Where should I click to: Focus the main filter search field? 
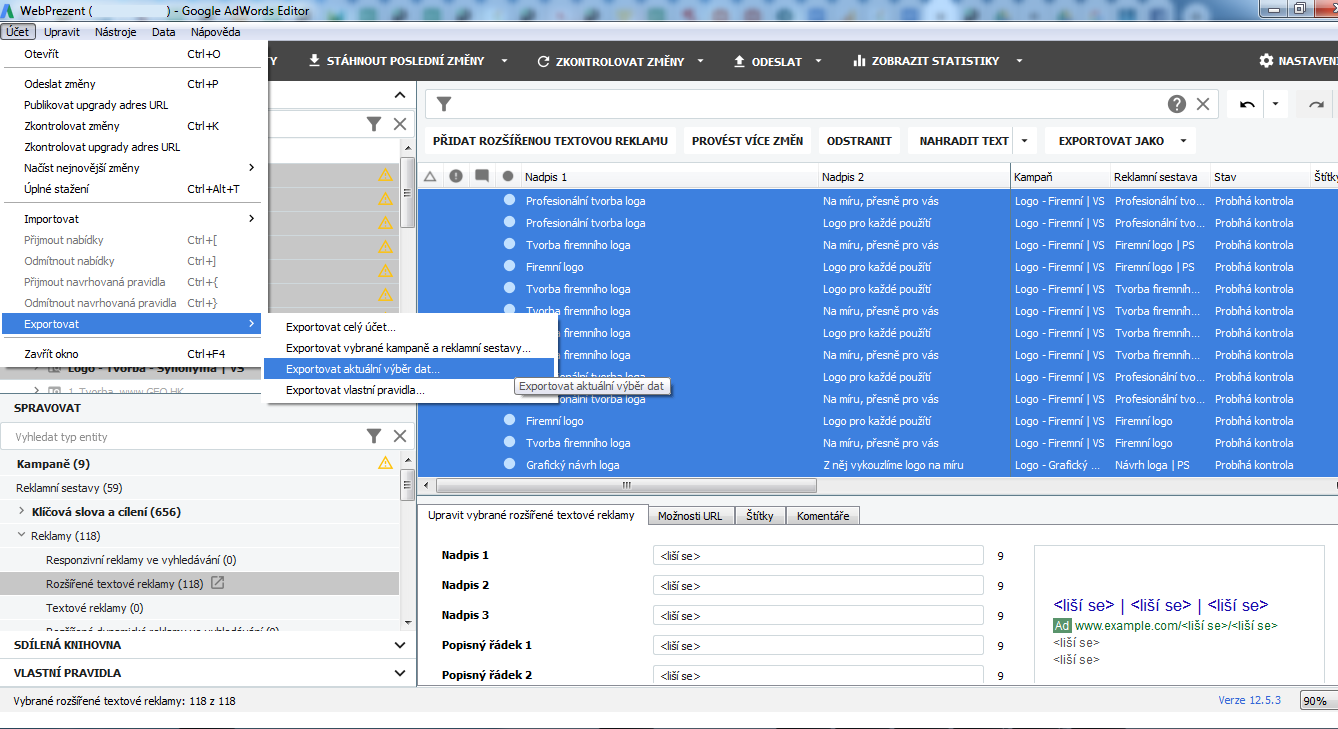coord(810,104)
